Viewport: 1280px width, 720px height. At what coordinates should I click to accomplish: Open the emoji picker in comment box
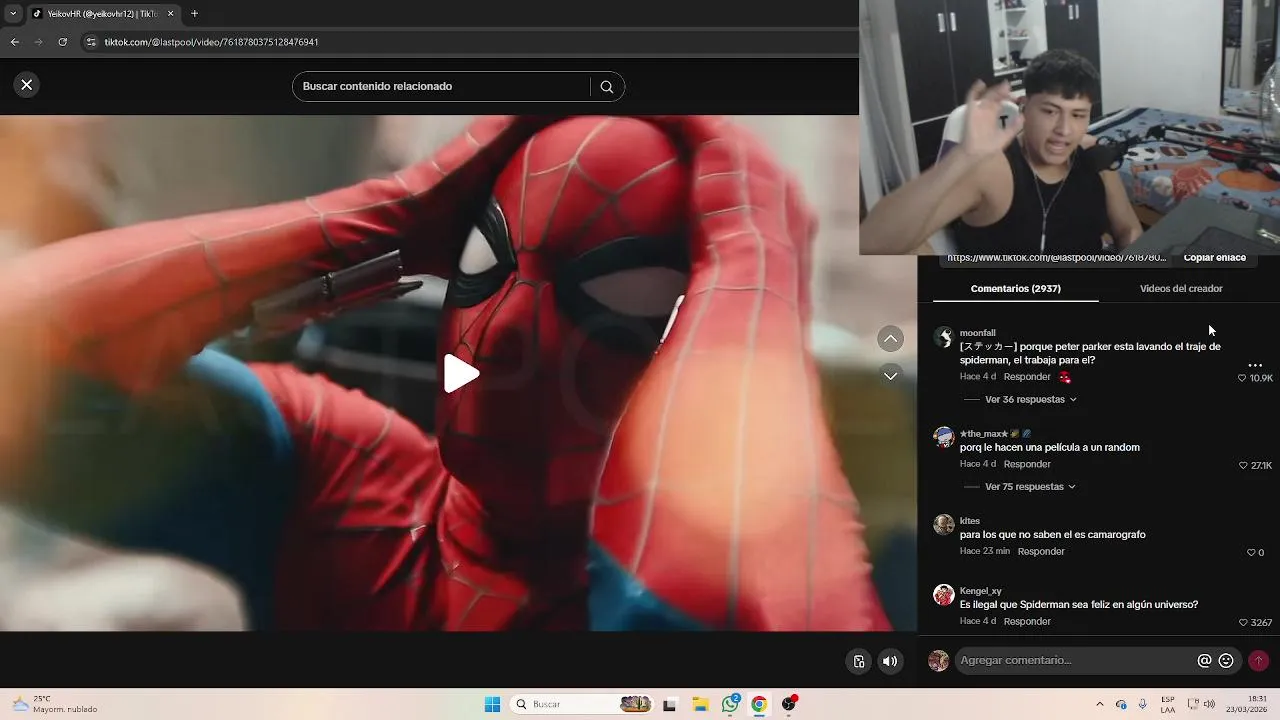coord(1226,661)
